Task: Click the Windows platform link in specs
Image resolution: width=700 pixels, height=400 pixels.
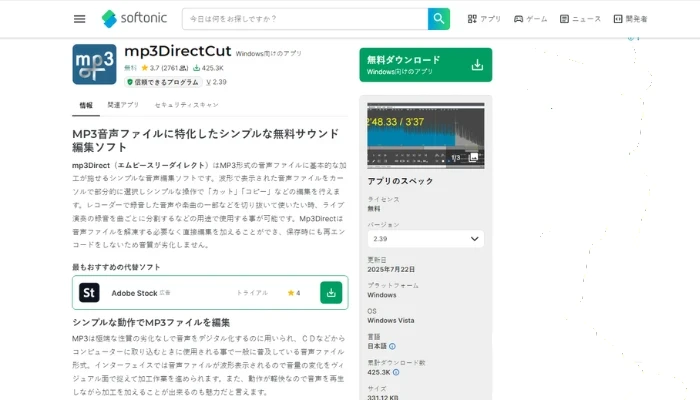Action: pos(382,295)
